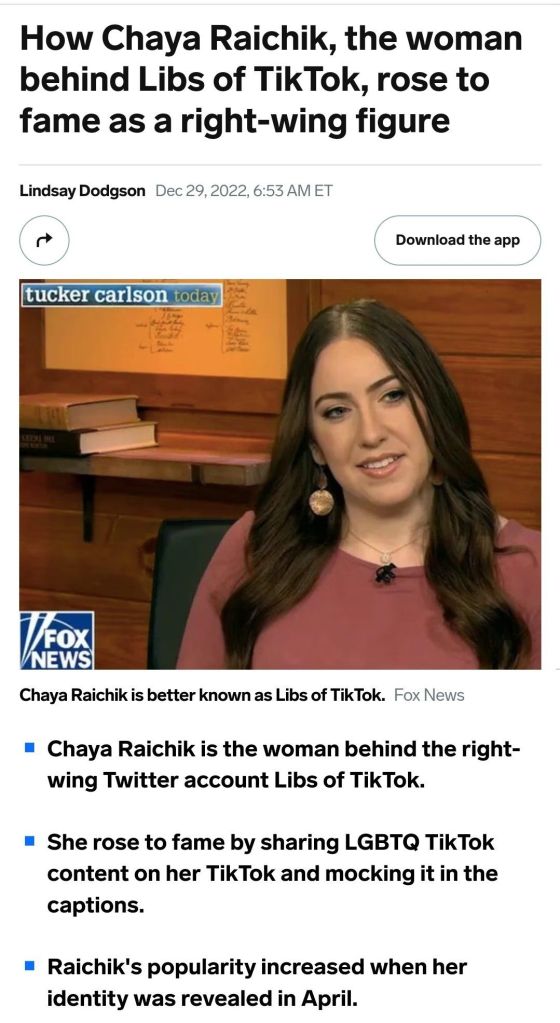This screenshot has height=1023, width=560.
Task: Click the blue marker of the first bullet
Action: 29,747
